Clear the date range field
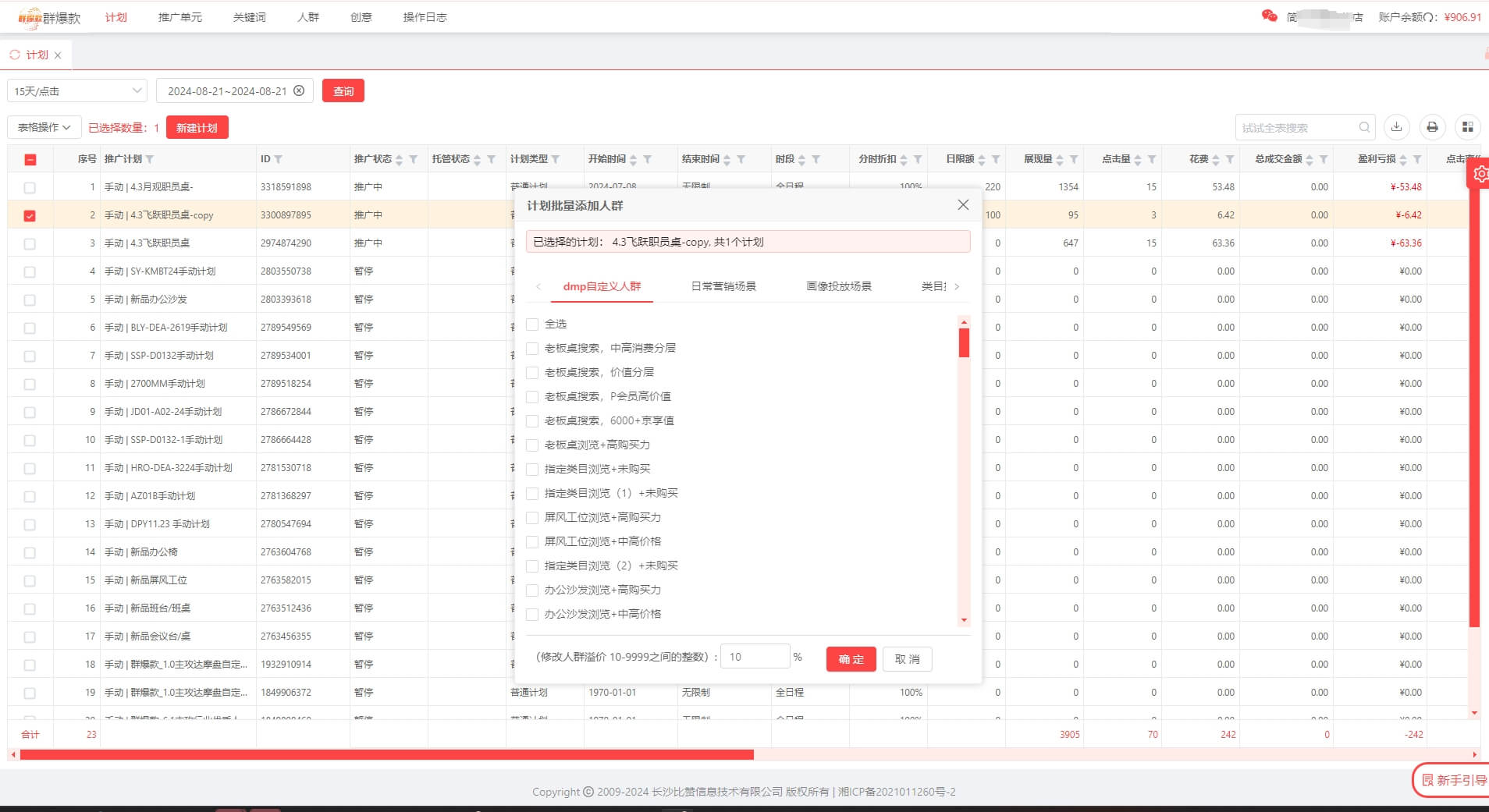Image resolution: width=1489 pixels, height=812 pixels. tap(299, 90)
